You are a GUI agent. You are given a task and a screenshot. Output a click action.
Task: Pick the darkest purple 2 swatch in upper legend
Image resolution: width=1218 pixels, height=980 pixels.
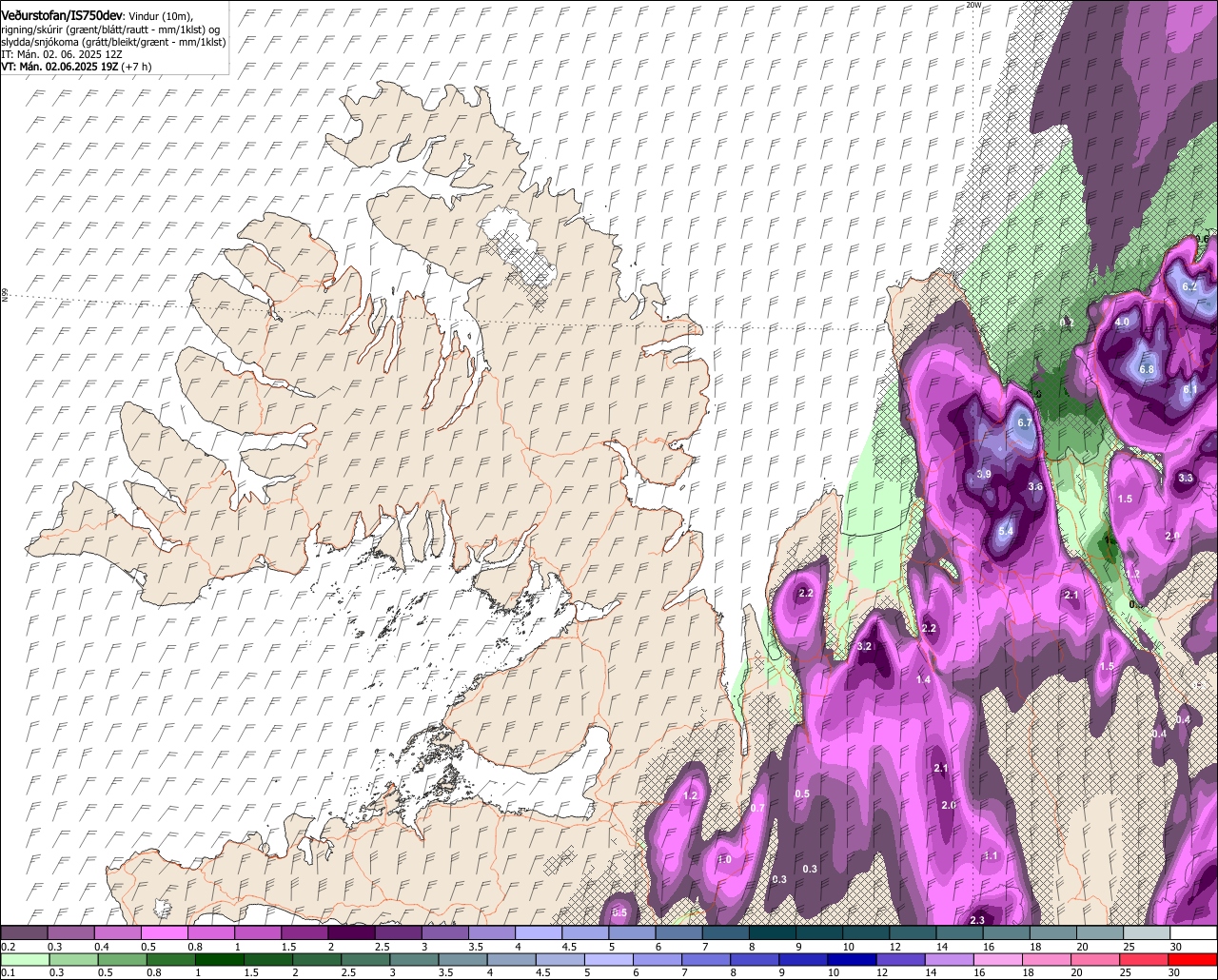click(x=351, y=932)
